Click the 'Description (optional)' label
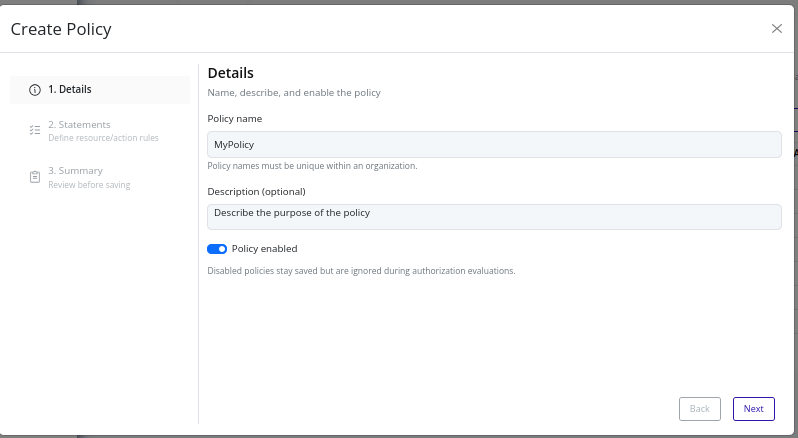This screenshot has width=798, height=438. tap(256, 192)
